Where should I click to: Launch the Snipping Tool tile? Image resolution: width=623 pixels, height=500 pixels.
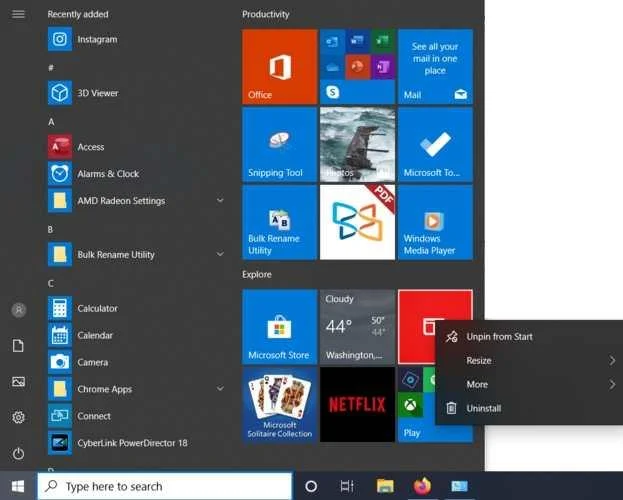click(279, 145)
